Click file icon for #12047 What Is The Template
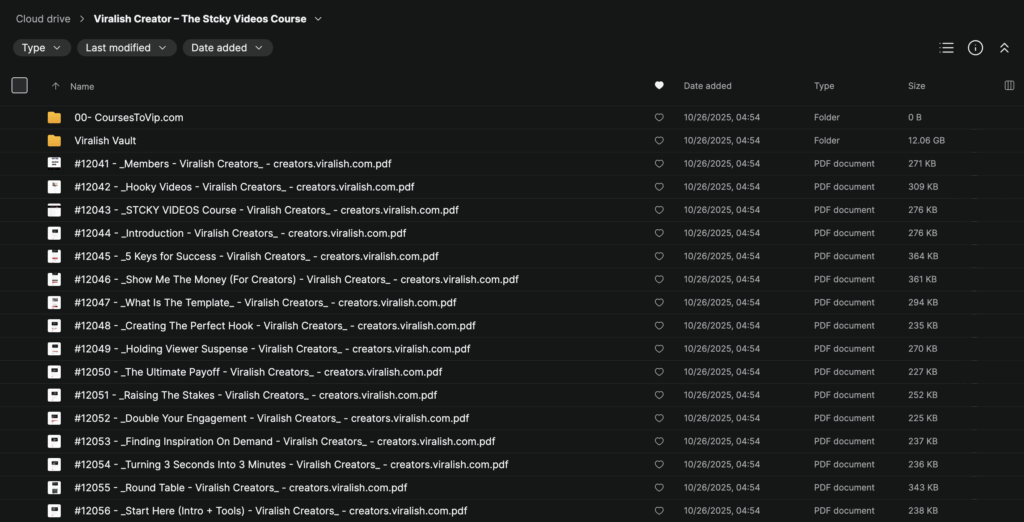 point(54,302)
